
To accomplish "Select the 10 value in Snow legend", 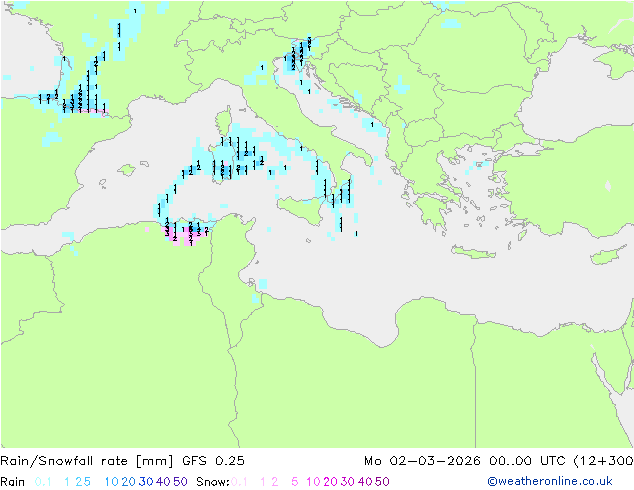I will tap(313, 482).
